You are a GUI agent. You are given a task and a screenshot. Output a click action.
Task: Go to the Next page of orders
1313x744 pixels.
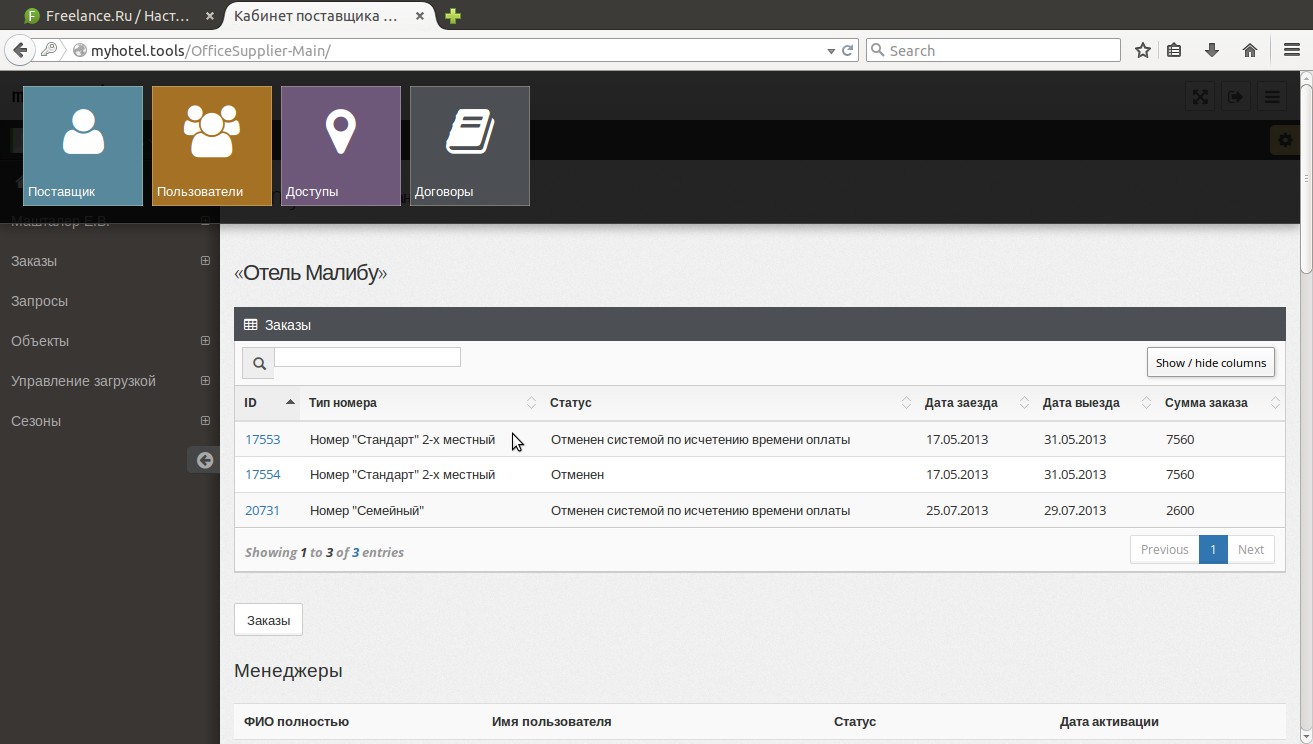pos(1251,549)
